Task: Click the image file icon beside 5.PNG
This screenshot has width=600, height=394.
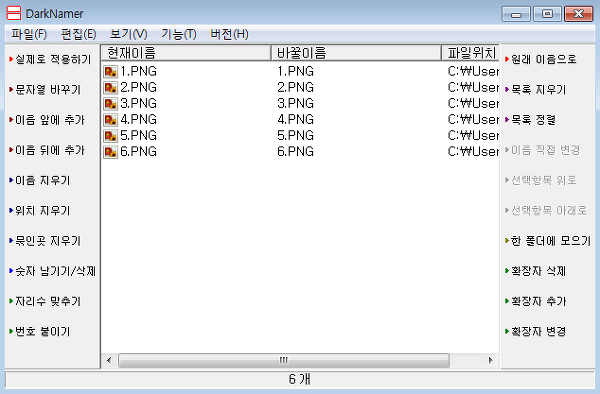Action: pyautogui.click(x=111, y=136)
